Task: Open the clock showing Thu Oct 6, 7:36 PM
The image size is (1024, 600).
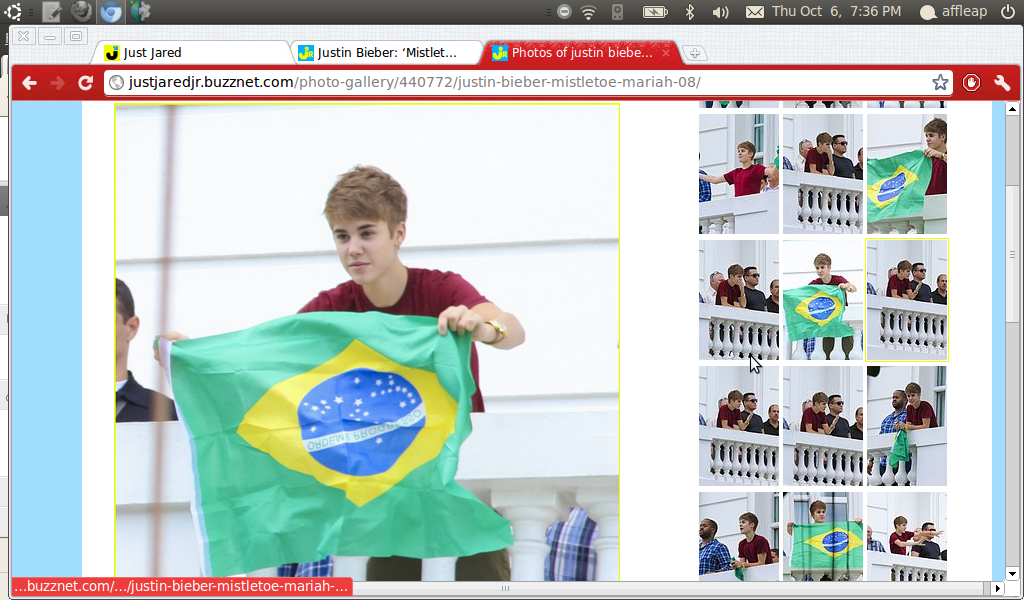Action: 837,12
